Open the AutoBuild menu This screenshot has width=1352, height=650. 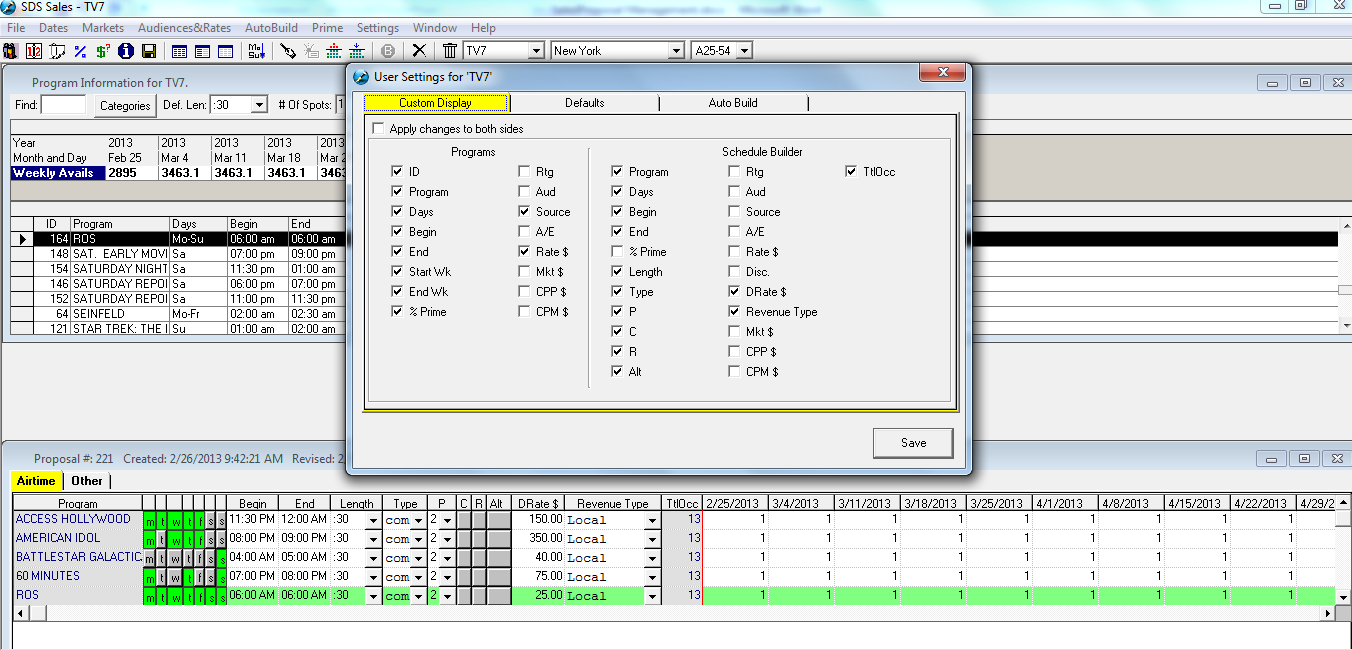pyautogui.click(x=271, y=28)
